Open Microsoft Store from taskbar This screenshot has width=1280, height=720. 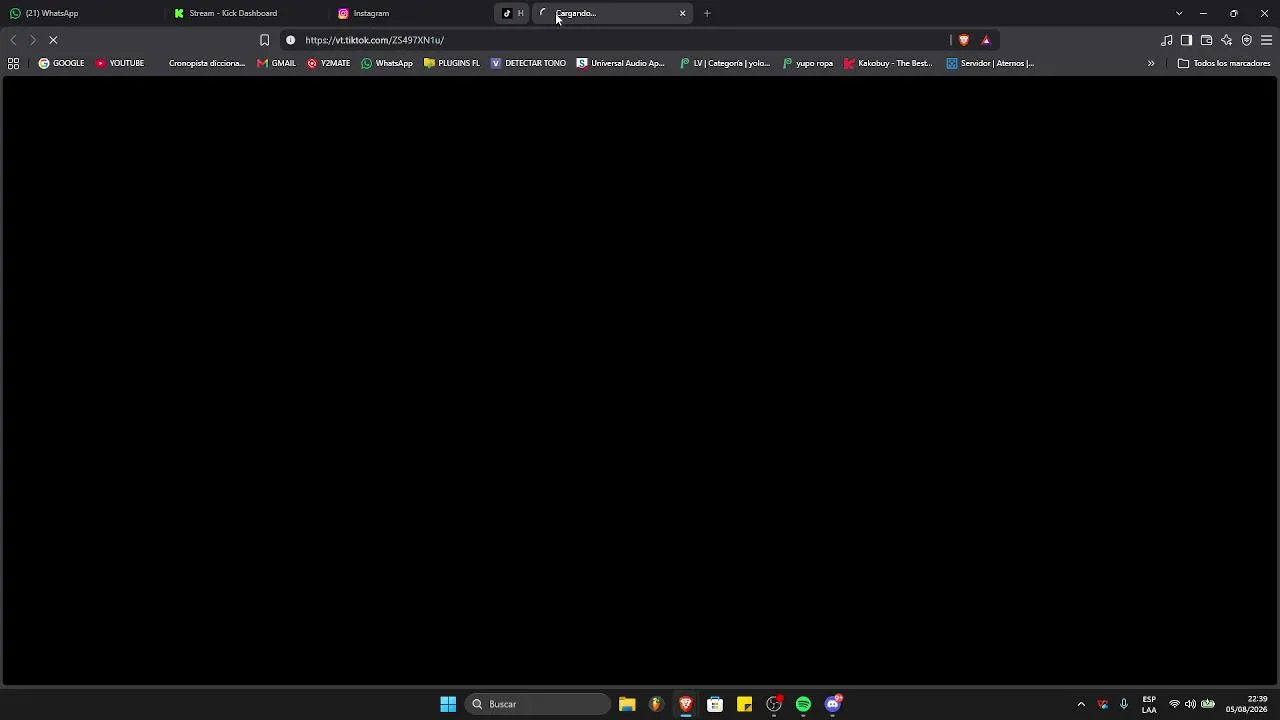[715, 704]
